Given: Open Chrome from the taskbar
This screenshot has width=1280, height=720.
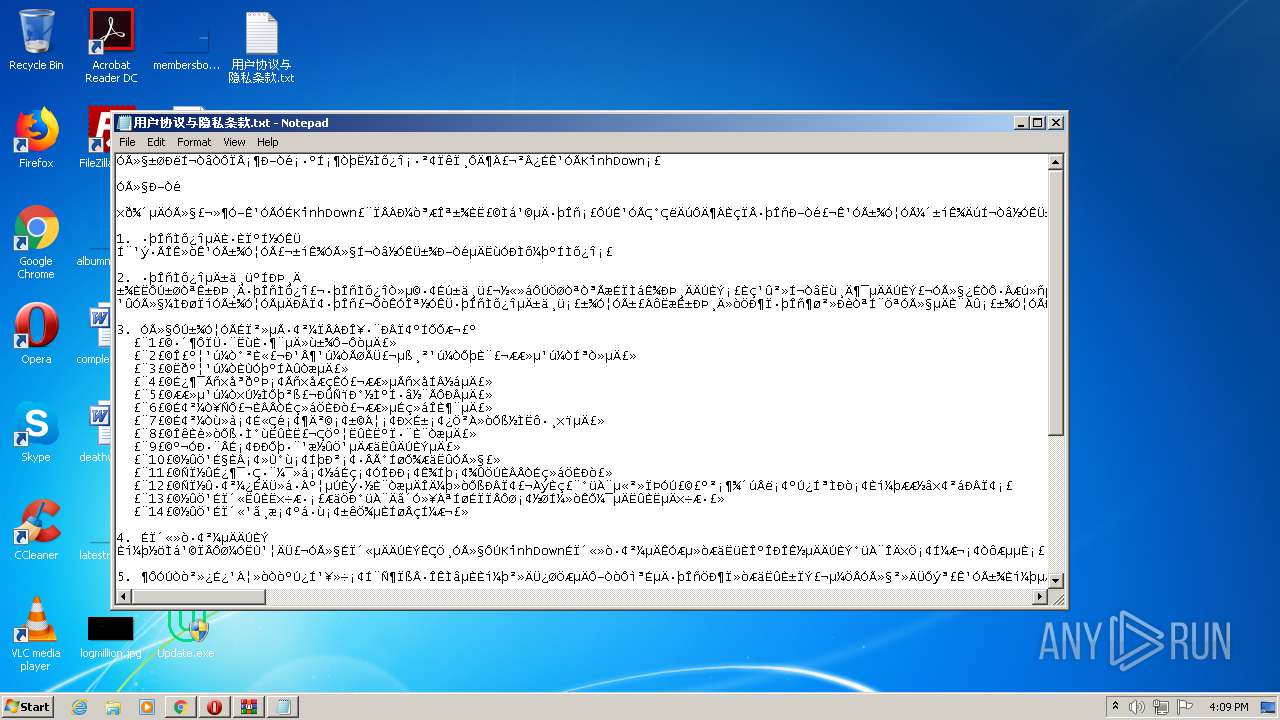Looking at the screenshot, I should 181,707.
